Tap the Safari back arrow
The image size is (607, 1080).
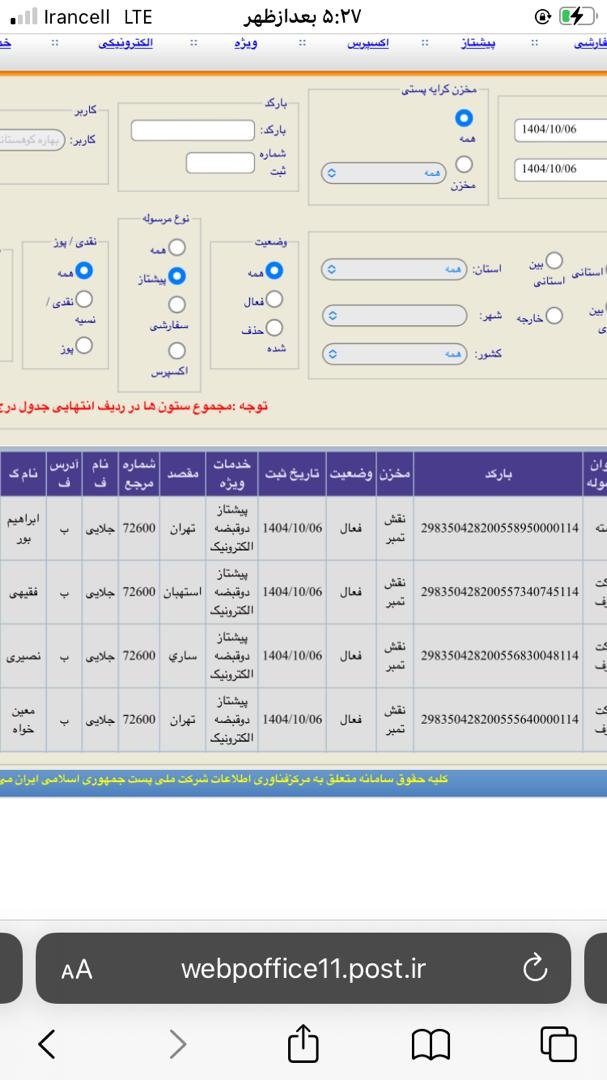46,1044
